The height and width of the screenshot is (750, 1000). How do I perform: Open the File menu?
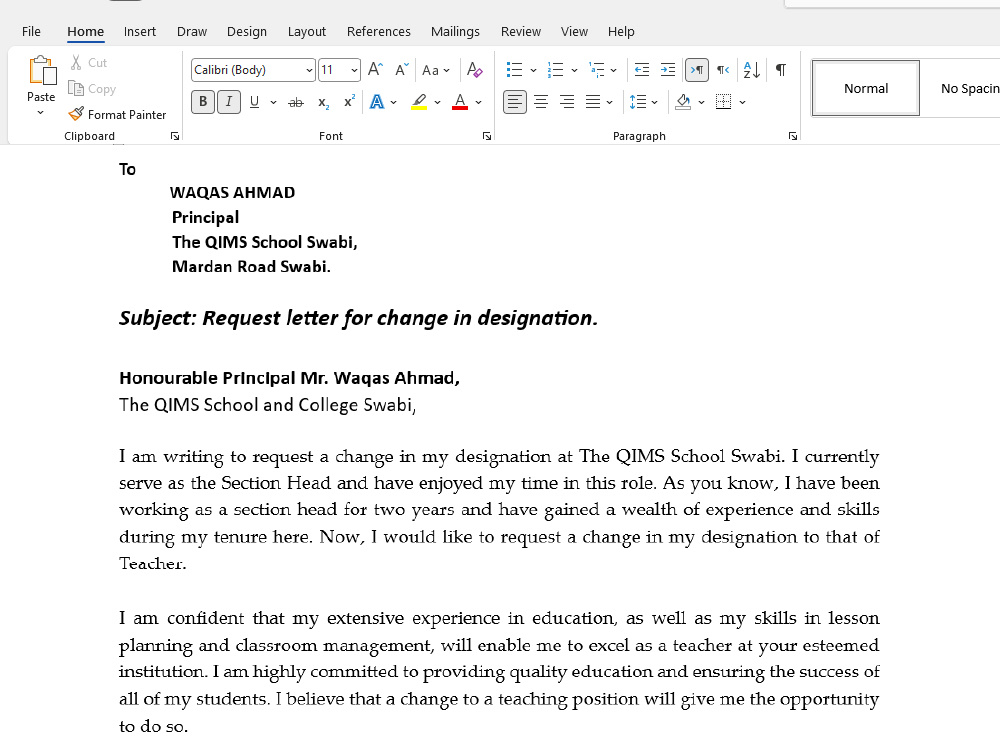[x=31, y=31]
